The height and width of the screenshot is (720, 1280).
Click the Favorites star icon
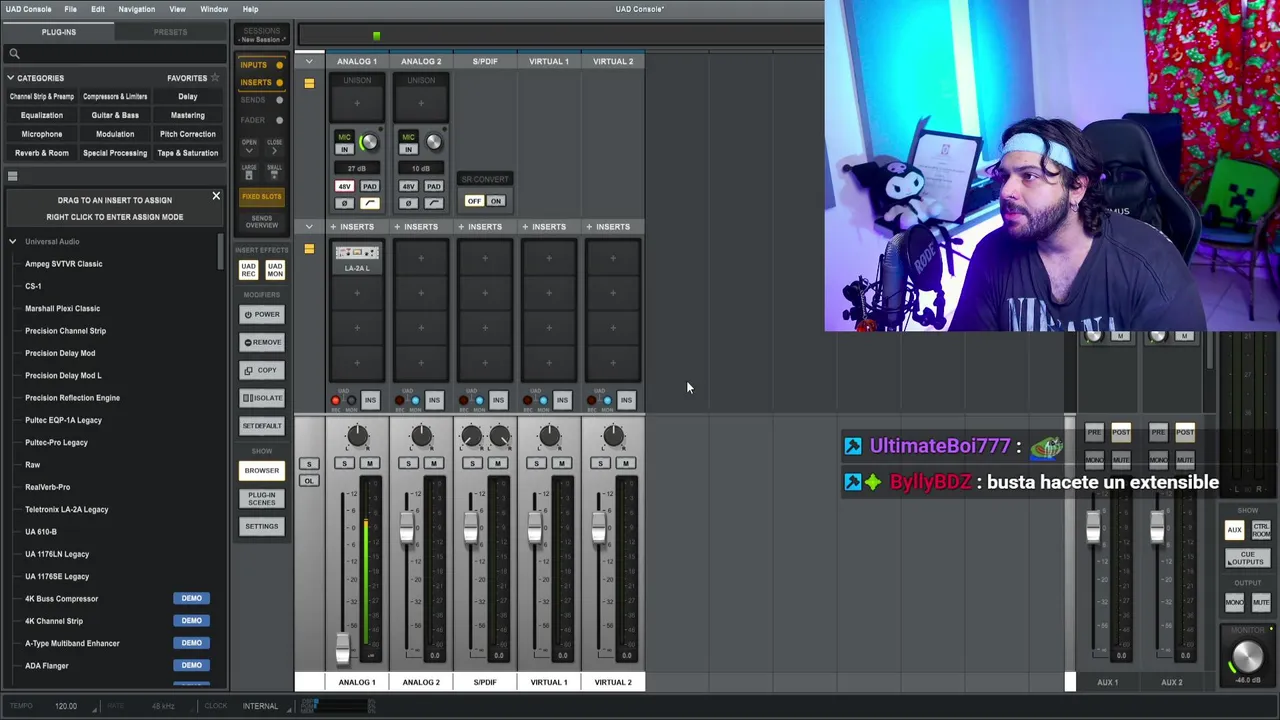214,78
